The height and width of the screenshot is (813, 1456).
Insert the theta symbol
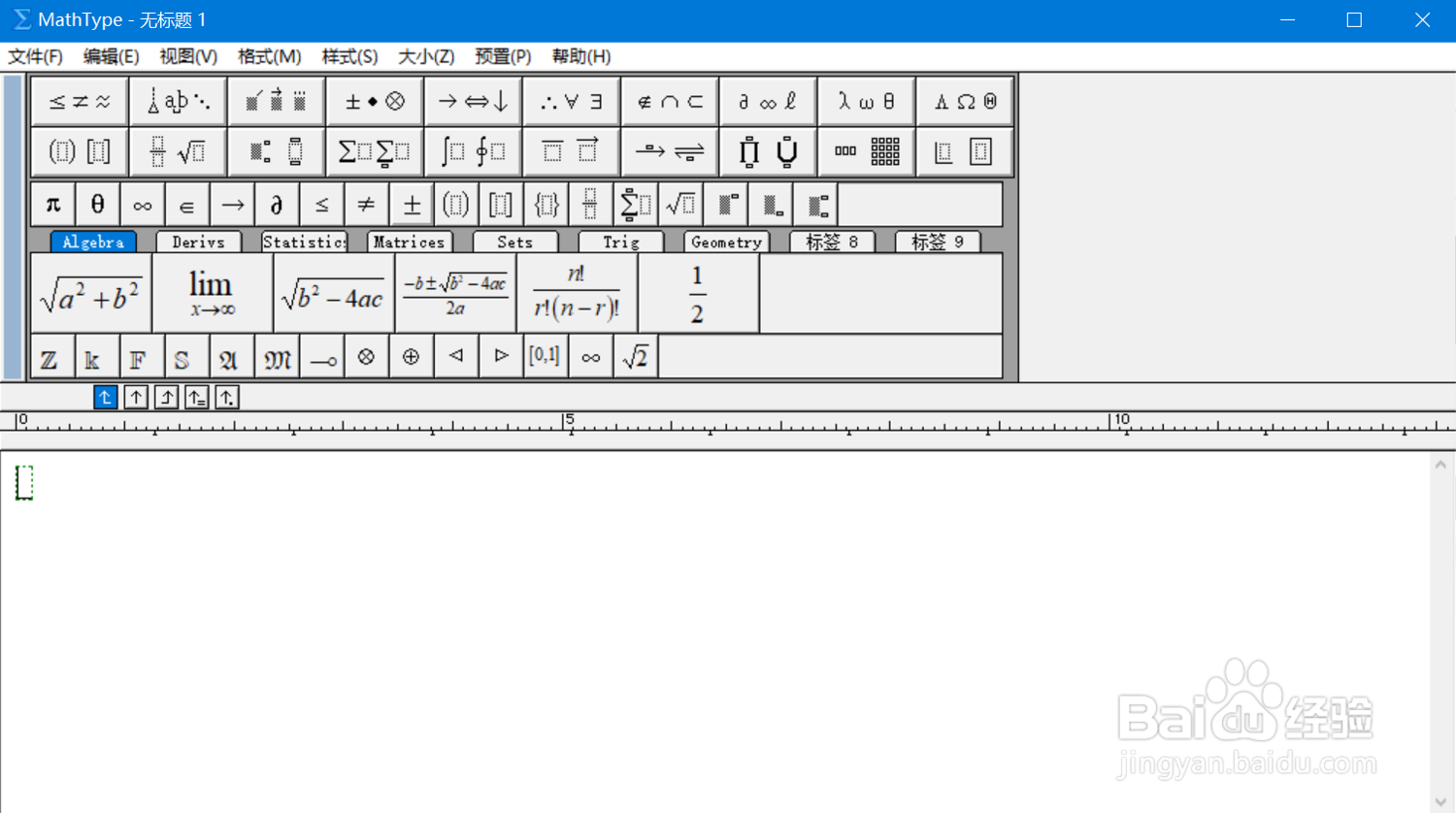[x=97, y=204]
